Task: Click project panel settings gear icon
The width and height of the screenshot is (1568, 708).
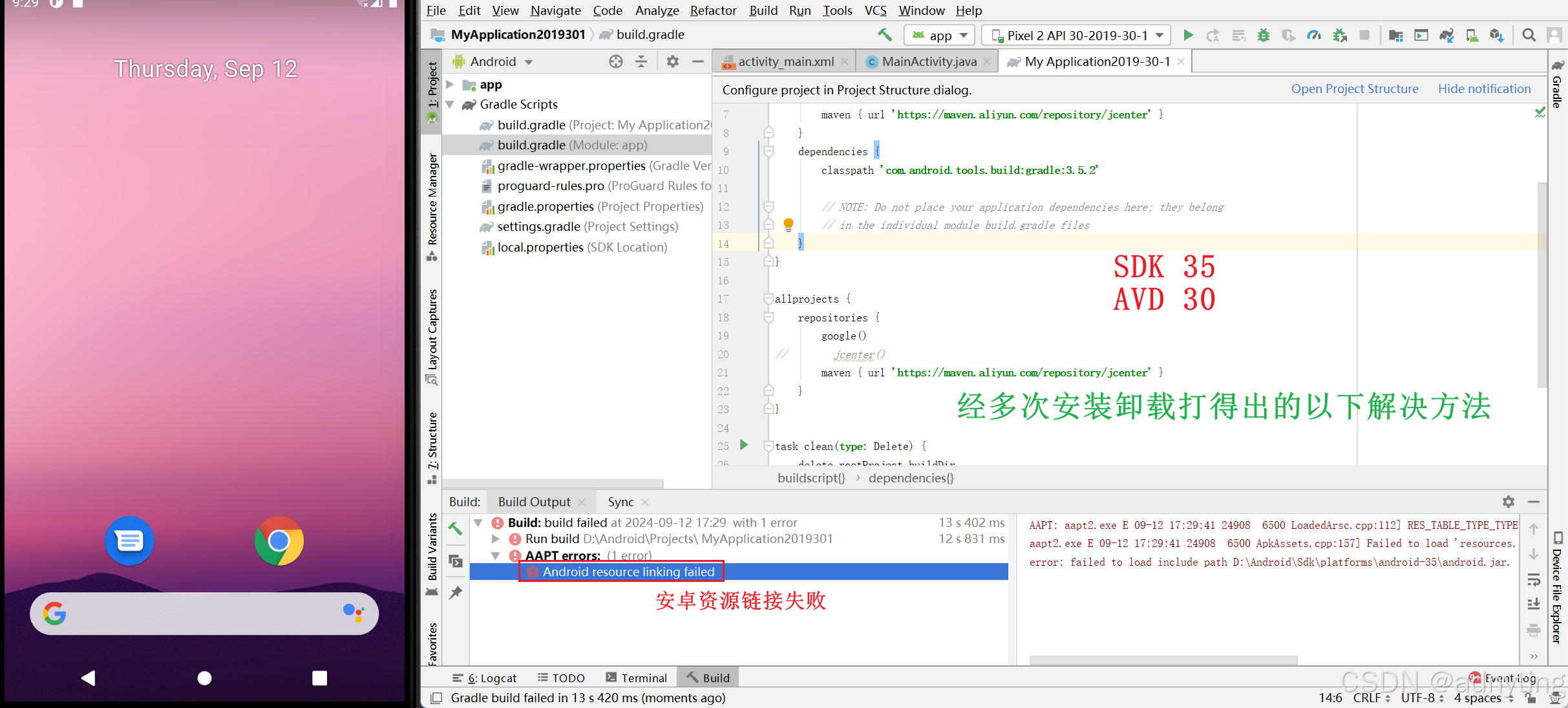Action: click(x=672, y=61)
